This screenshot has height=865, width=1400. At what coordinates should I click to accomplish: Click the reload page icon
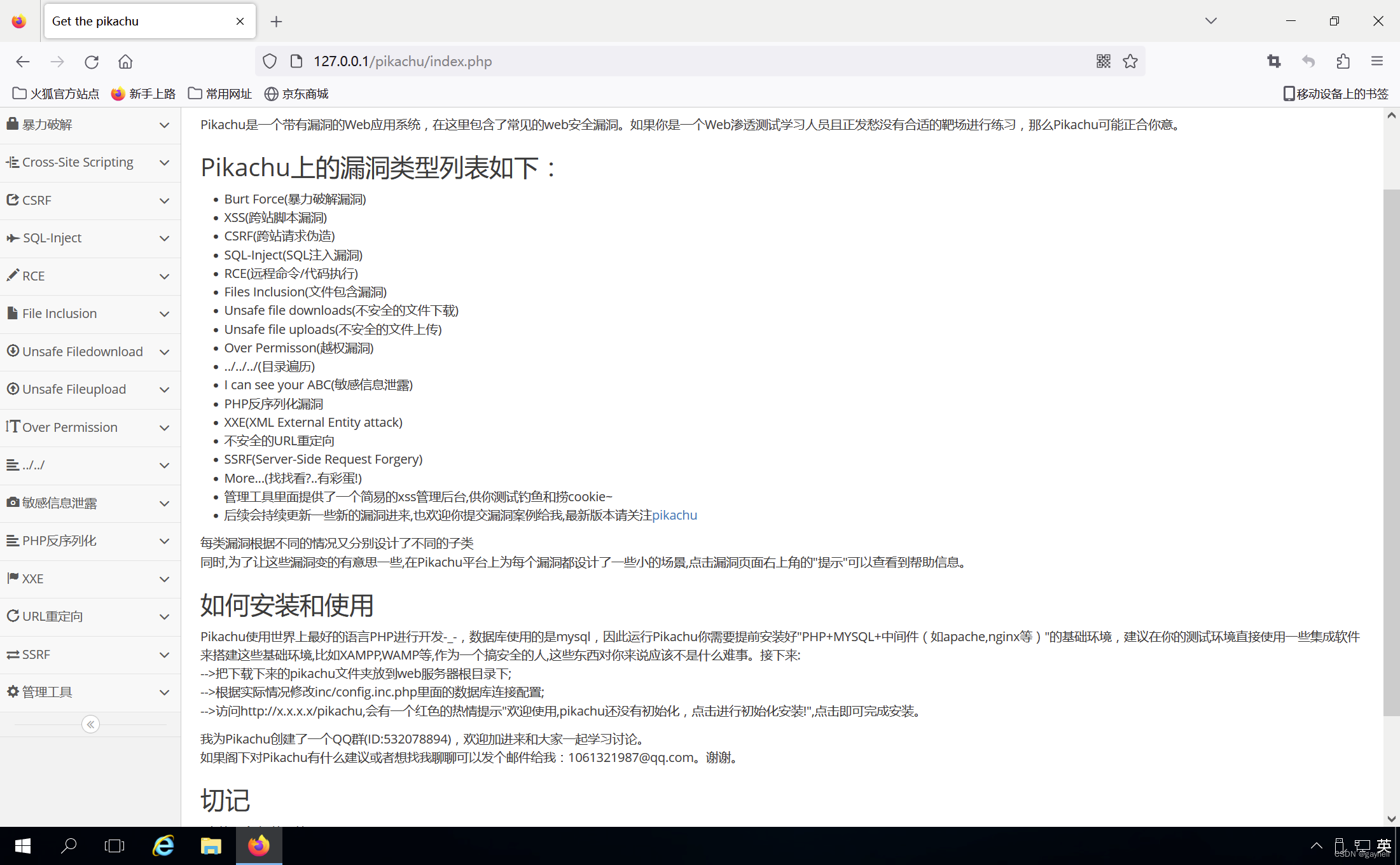click(92, 61)
